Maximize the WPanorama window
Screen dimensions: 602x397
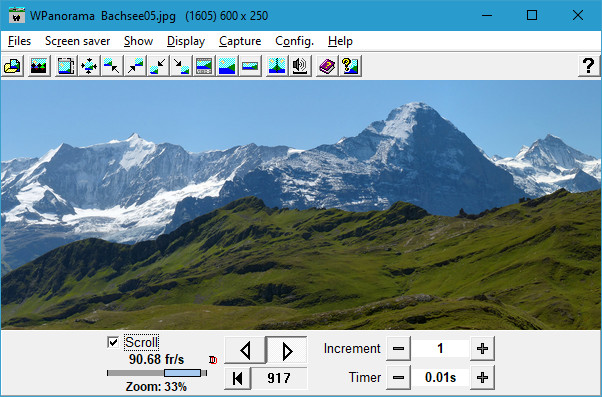click(532, 15)
